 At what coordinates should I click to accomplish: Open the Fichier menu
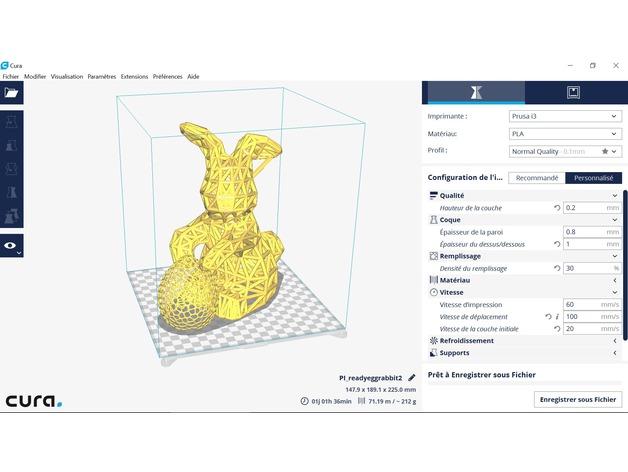[10, 77]
